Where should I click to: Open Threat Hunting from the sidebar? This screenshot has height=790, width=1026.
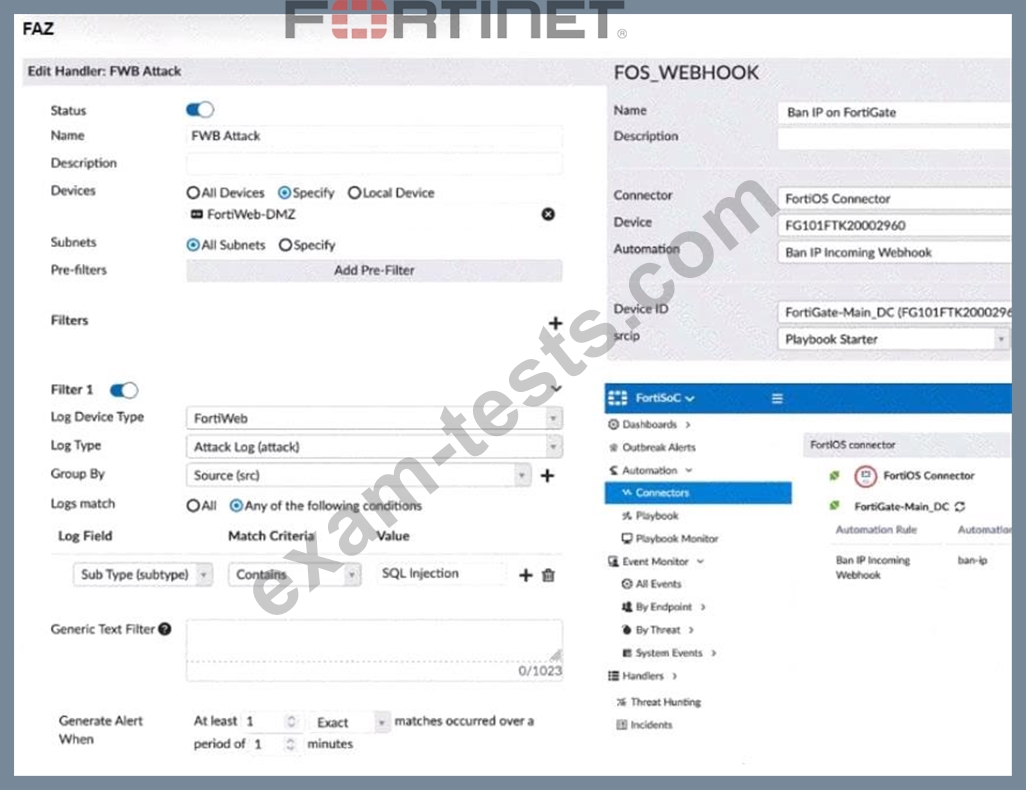click(x=664, y=702)
